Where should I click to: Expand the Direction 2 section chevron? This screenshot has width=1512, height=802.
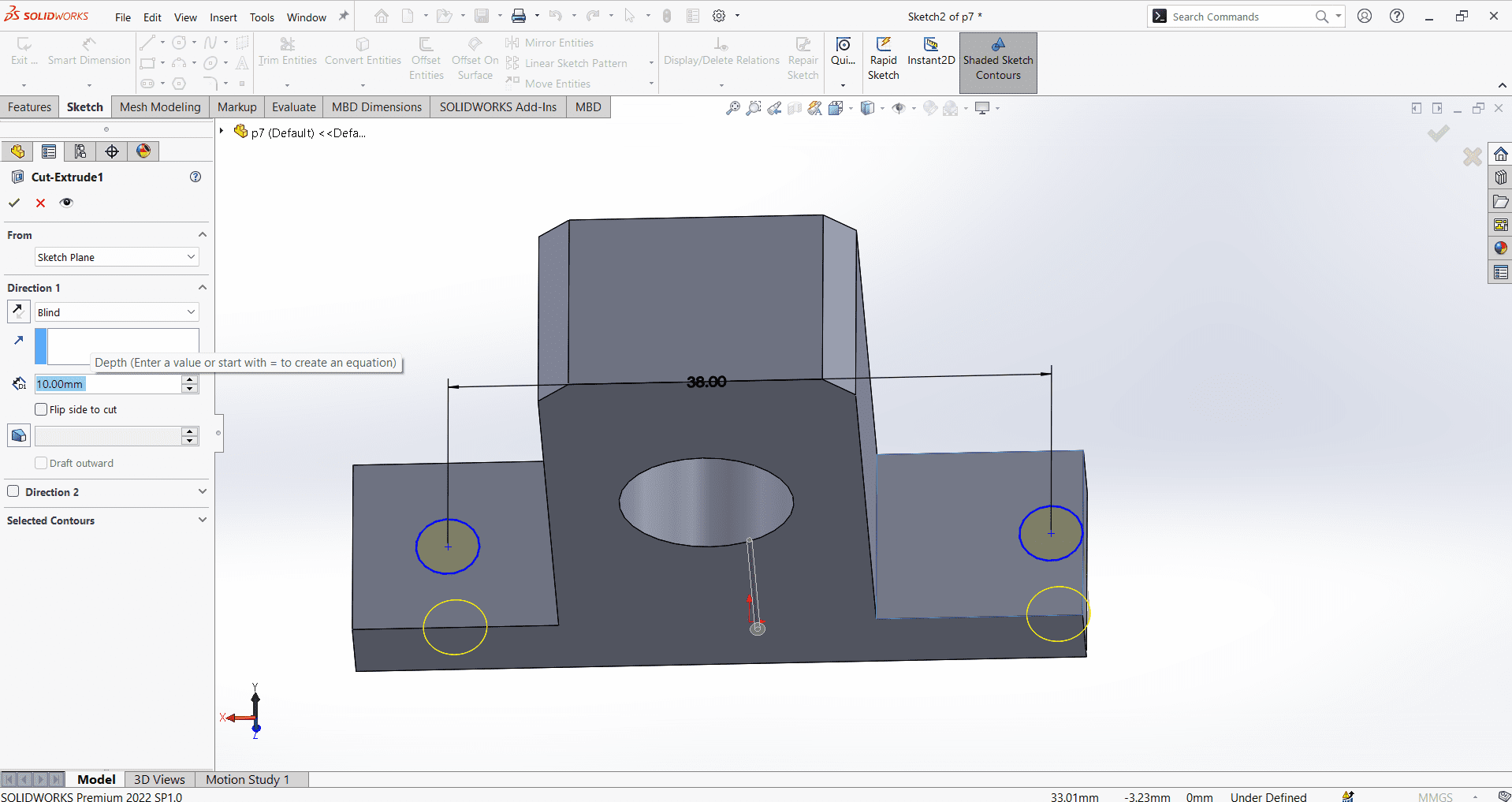[x=203, y=491]
